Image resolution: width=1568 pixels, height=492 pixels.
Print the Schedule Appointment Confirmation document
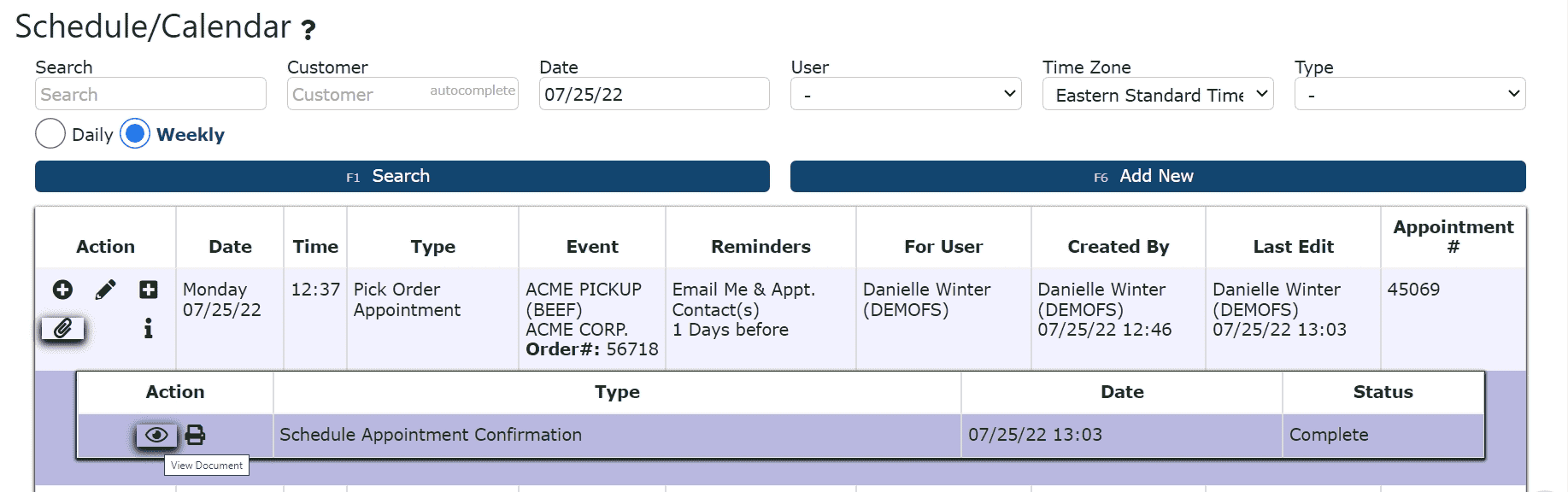pos(195,435)
